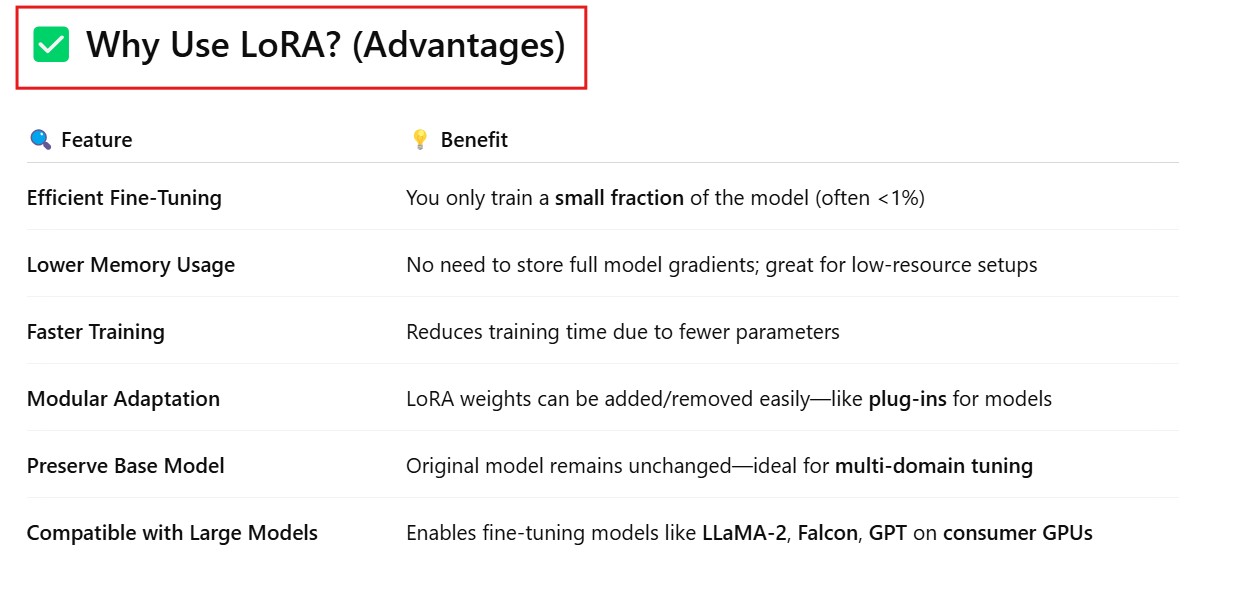Select the 'Benefit' column header text
The width and height of the screenshot is (1245, 607).
(x=474, y=140)
